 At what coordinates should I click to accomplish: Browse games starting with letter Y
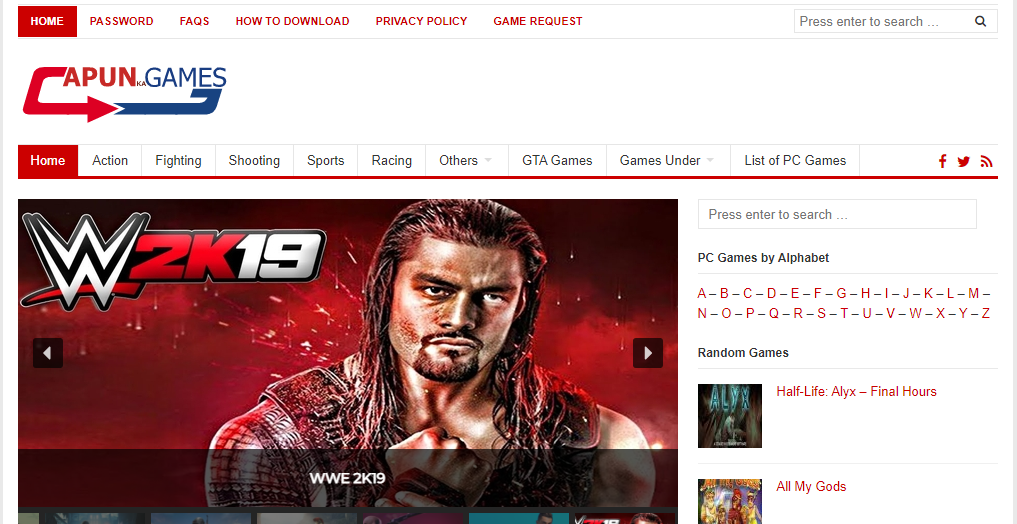[963, 313]
